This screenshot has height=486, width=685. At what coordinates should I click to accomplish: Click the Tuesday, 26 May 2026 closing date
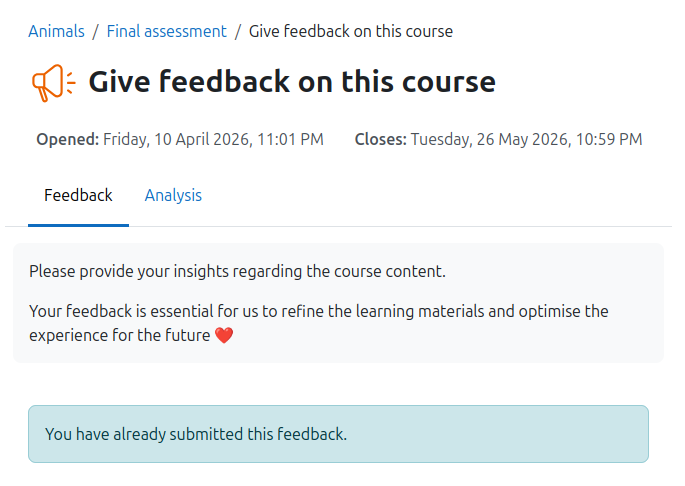coord(487,140)
